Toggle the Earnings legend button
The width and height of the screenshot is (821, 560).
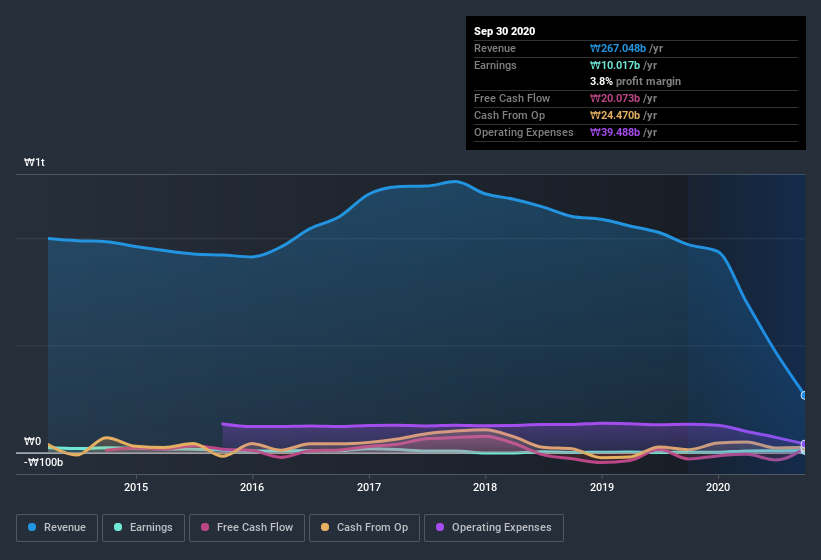coord(144,527)
